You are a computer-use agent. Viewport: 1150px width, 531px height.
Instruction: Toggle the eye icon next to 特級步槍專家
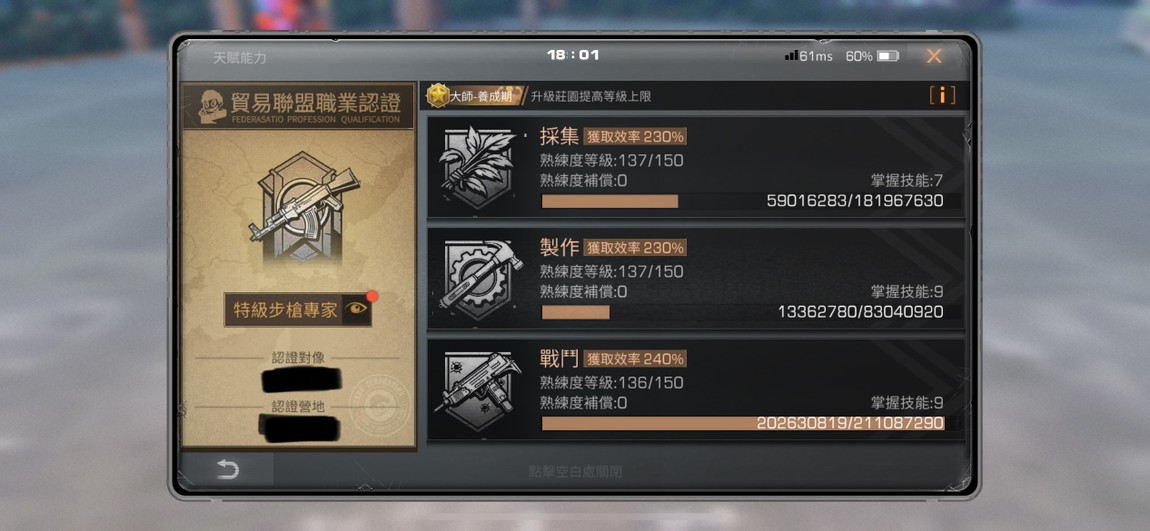357,309
